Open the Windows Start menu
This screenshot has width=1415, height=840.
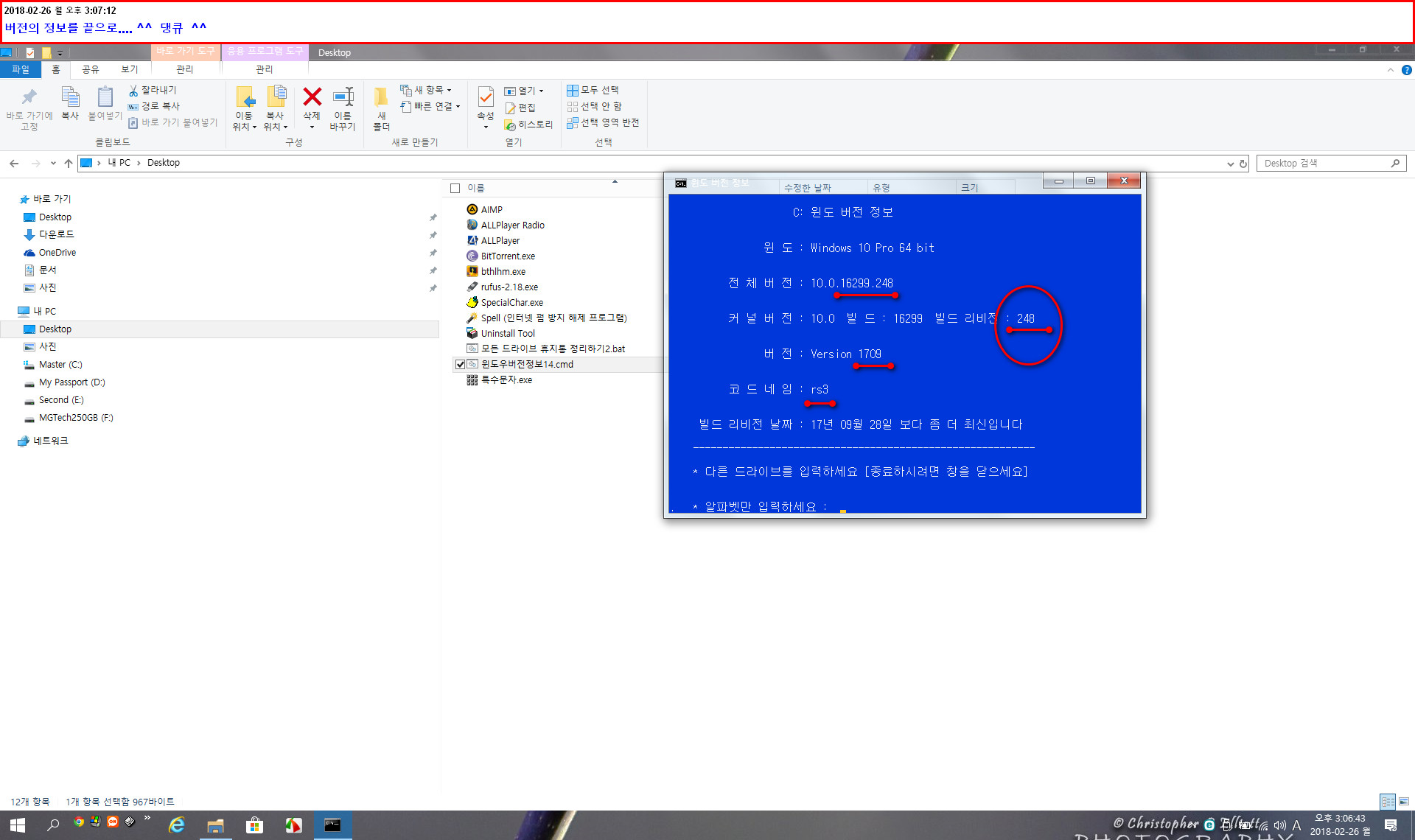[18, 825]
